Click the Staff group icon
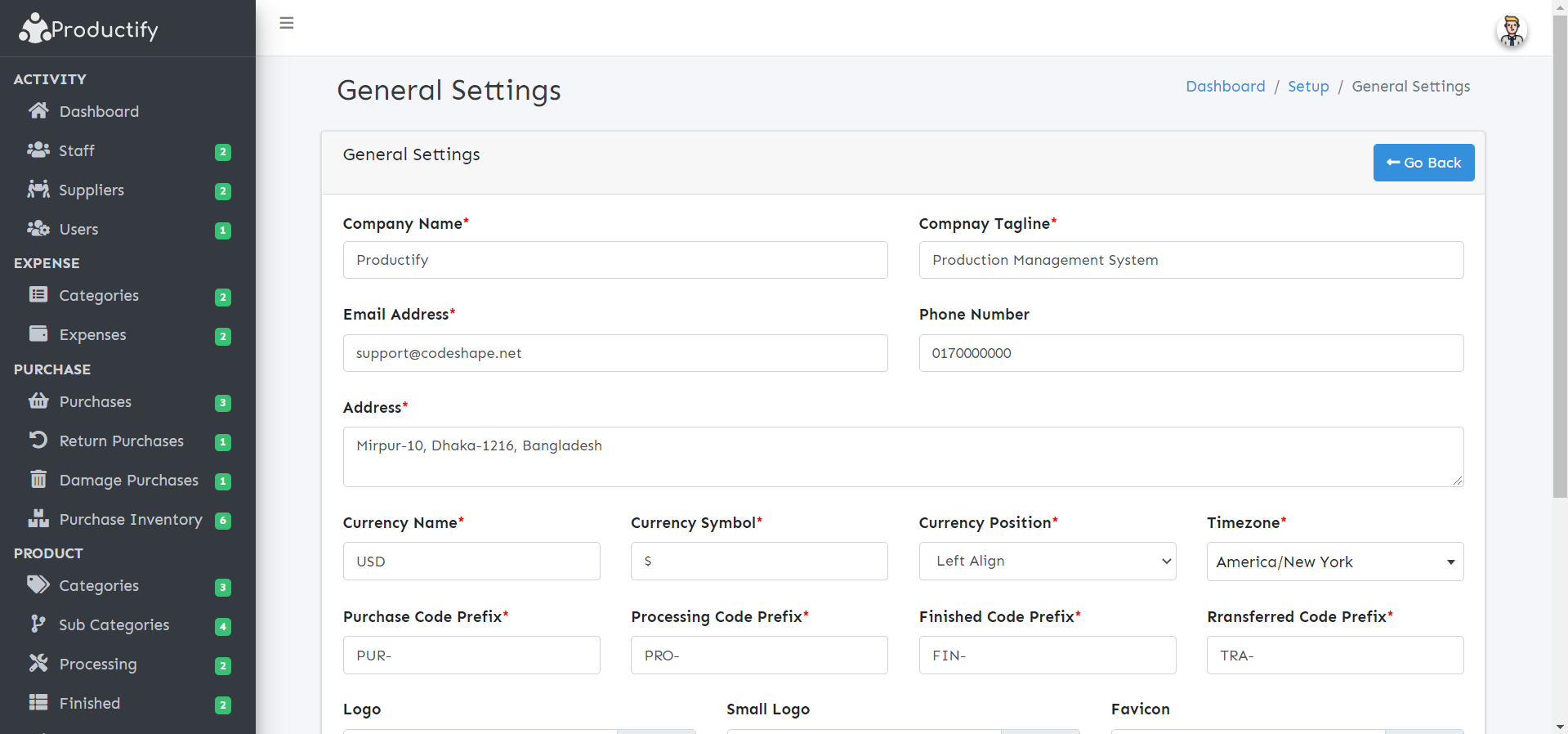 [38, 150]
